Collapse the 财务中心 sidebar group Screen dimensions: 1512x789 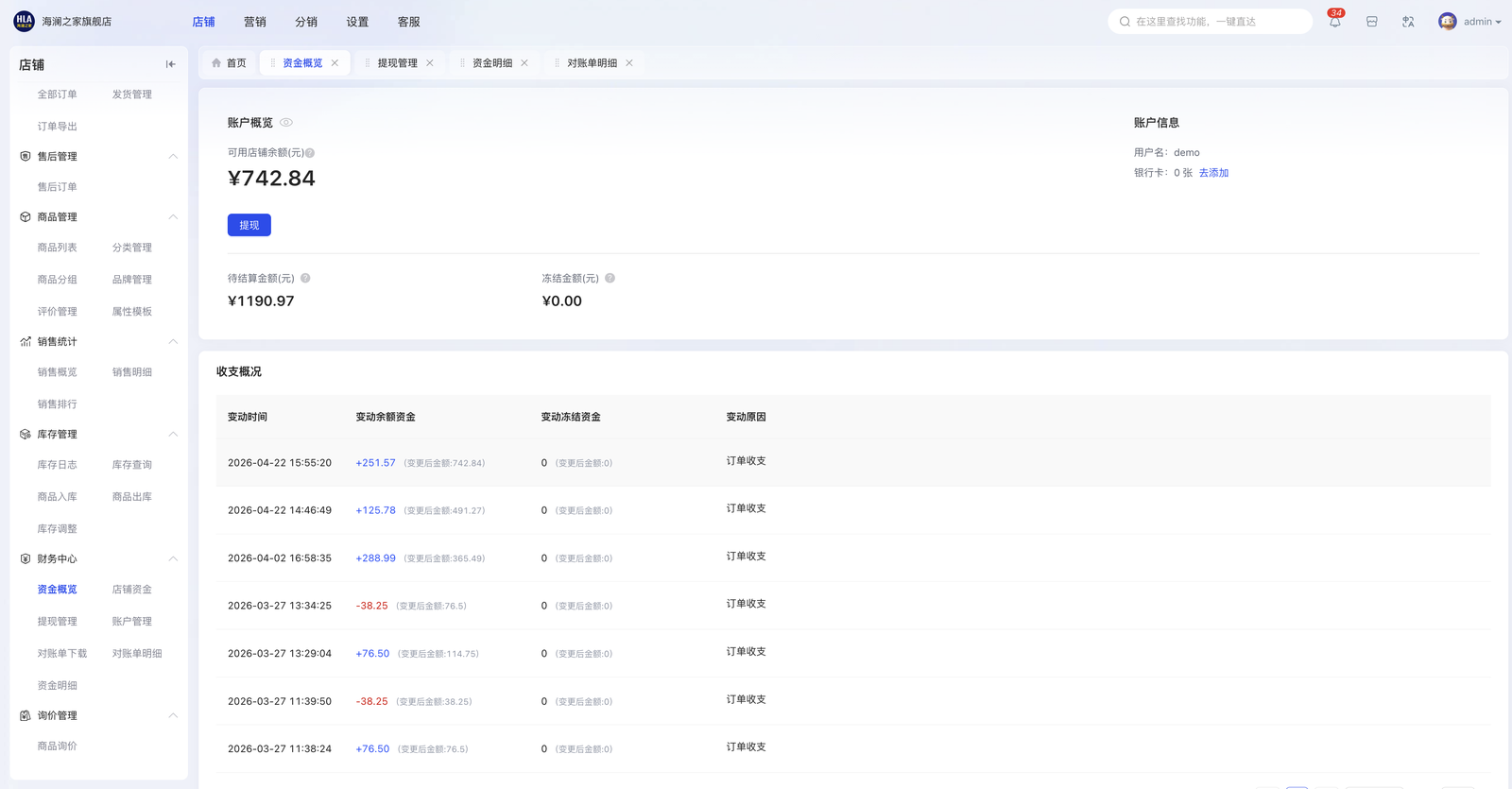(x=173, y=558)
